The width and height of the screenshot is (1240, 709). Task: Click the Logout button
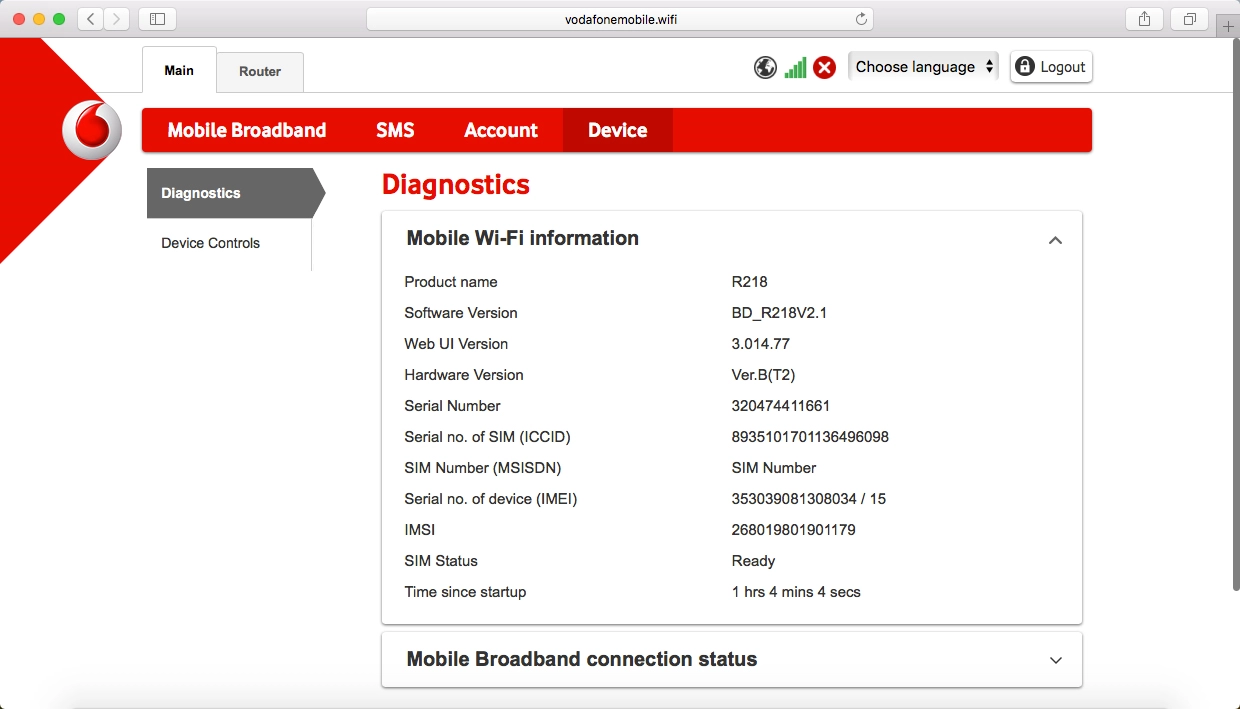pyautogui.click(x=1051, y=66)
